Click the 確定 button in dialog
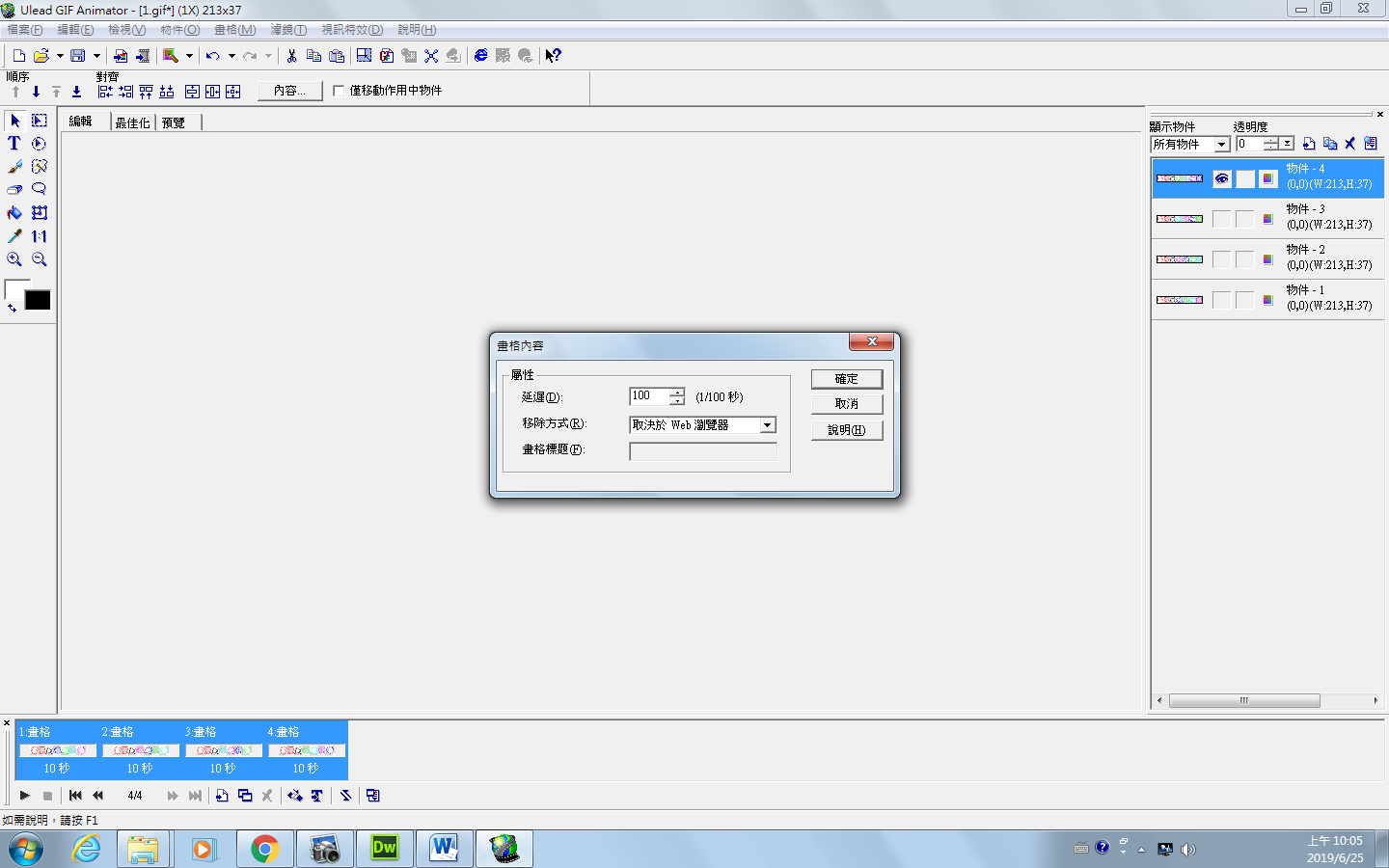The height and width of the screenshot is (868, 1389). pos(846,379)
